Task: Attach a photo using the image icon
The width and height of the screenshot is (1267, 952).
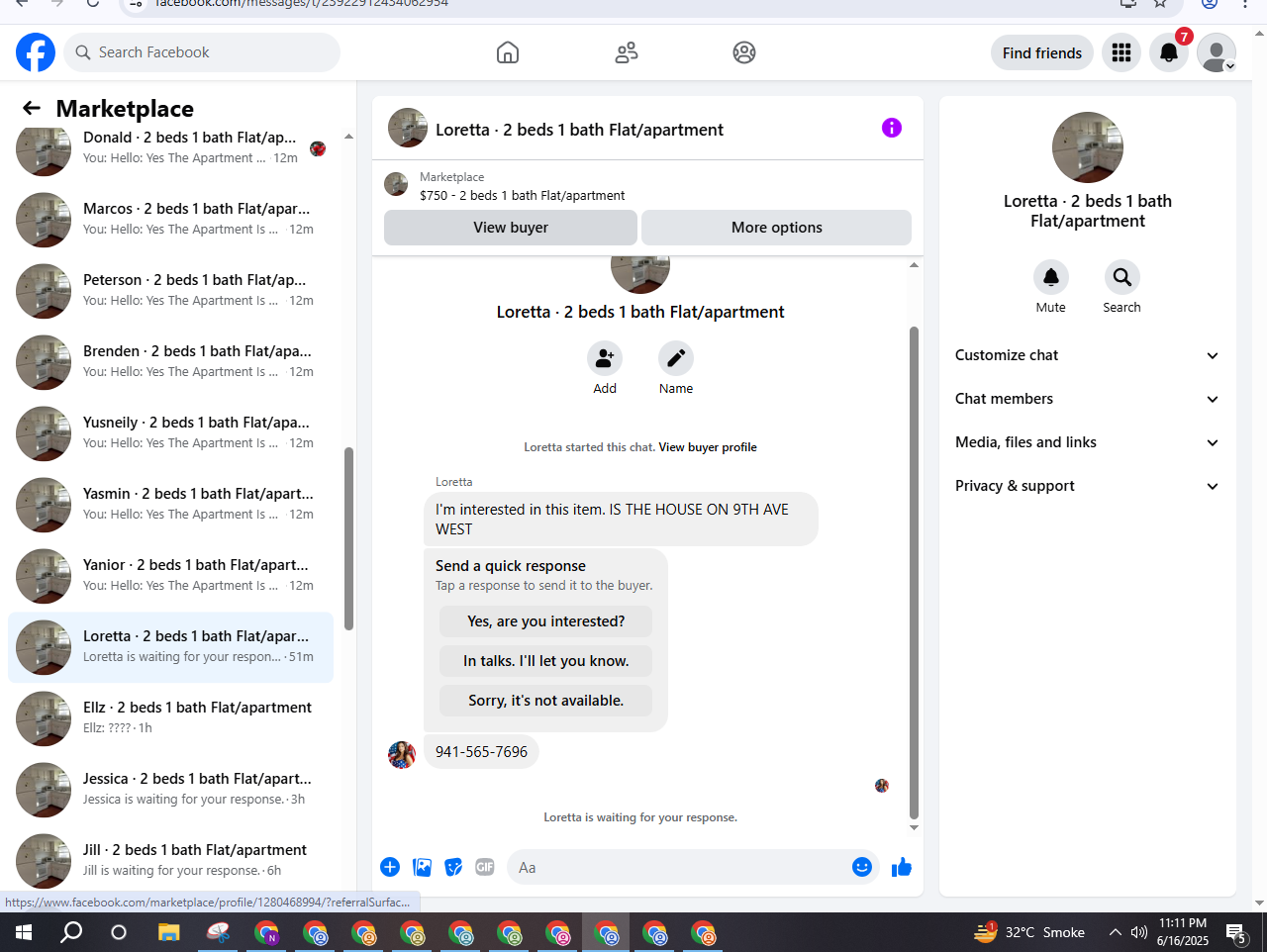Action: coord(422,867)
